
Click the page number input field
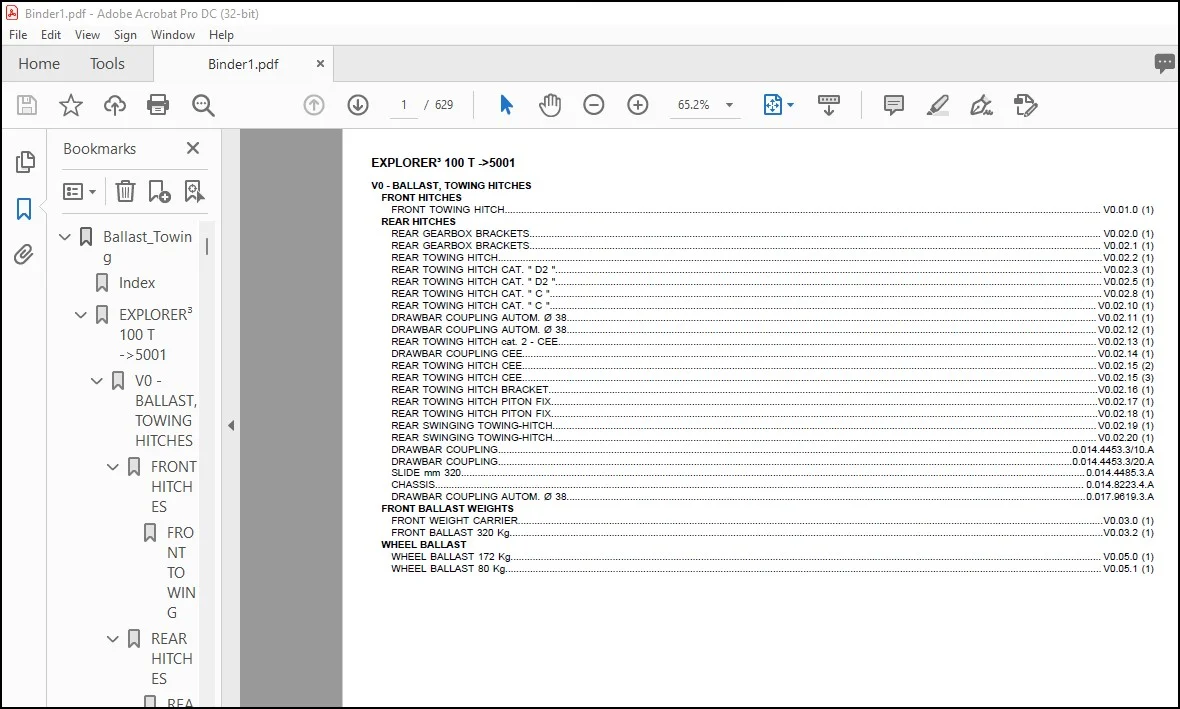[404, 105]
